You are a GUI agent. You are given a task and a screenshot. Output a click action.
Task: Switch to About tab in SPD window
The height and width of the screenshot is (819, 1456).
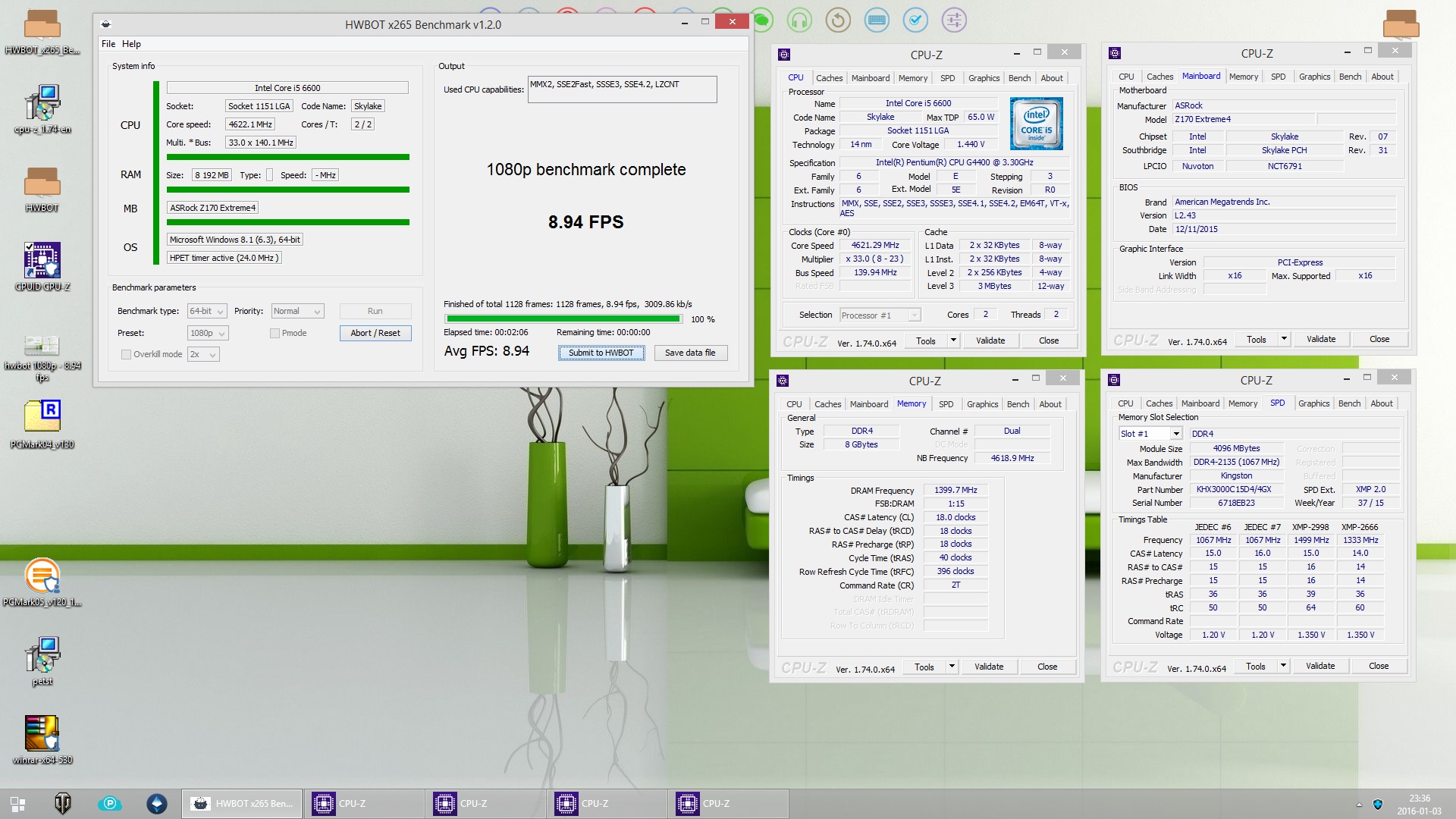pos(1382,403)
